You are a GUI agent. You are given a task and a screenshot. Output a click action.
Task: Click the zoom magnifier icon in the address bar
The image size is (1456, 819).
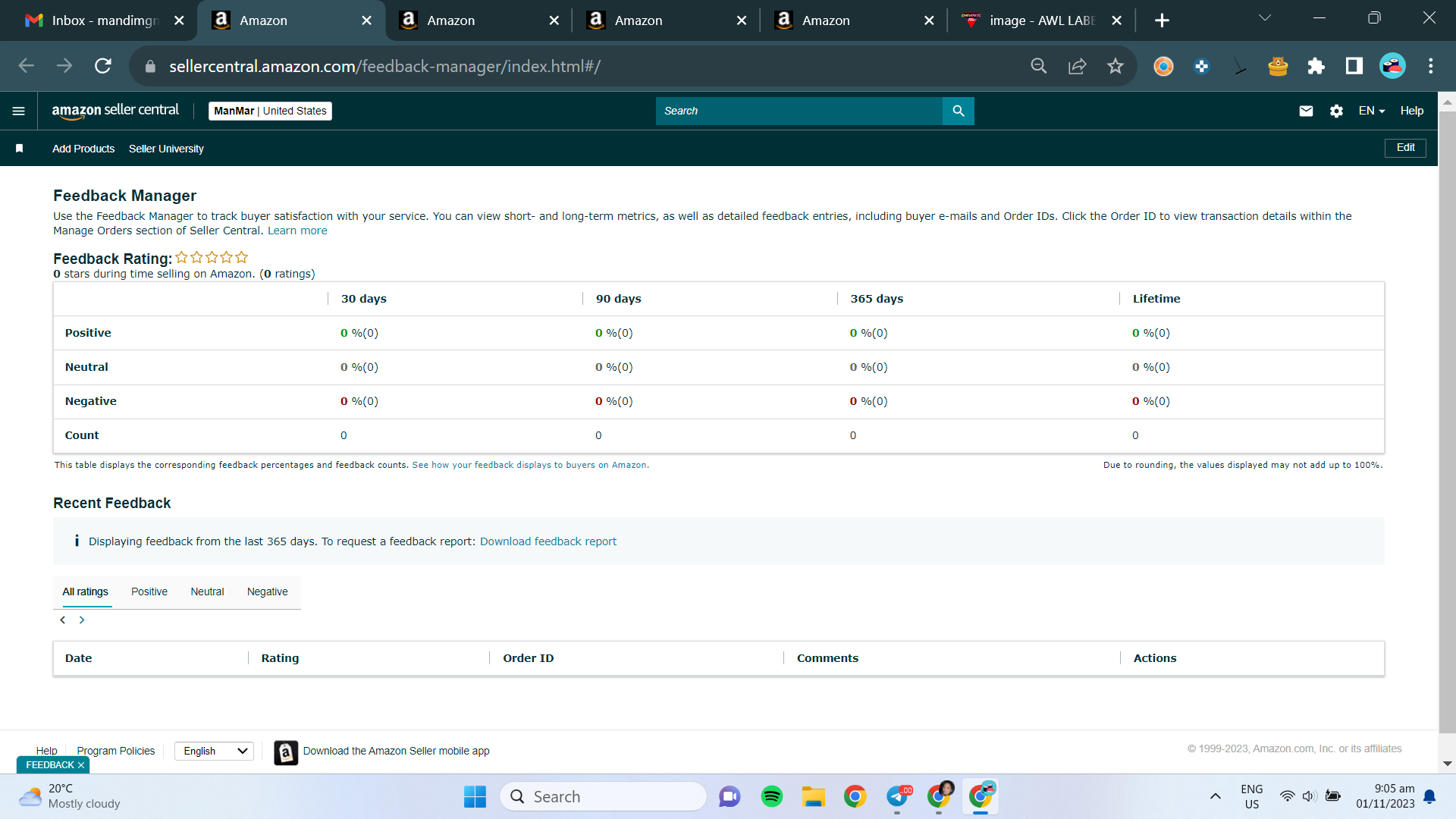tap(1039, 66)
